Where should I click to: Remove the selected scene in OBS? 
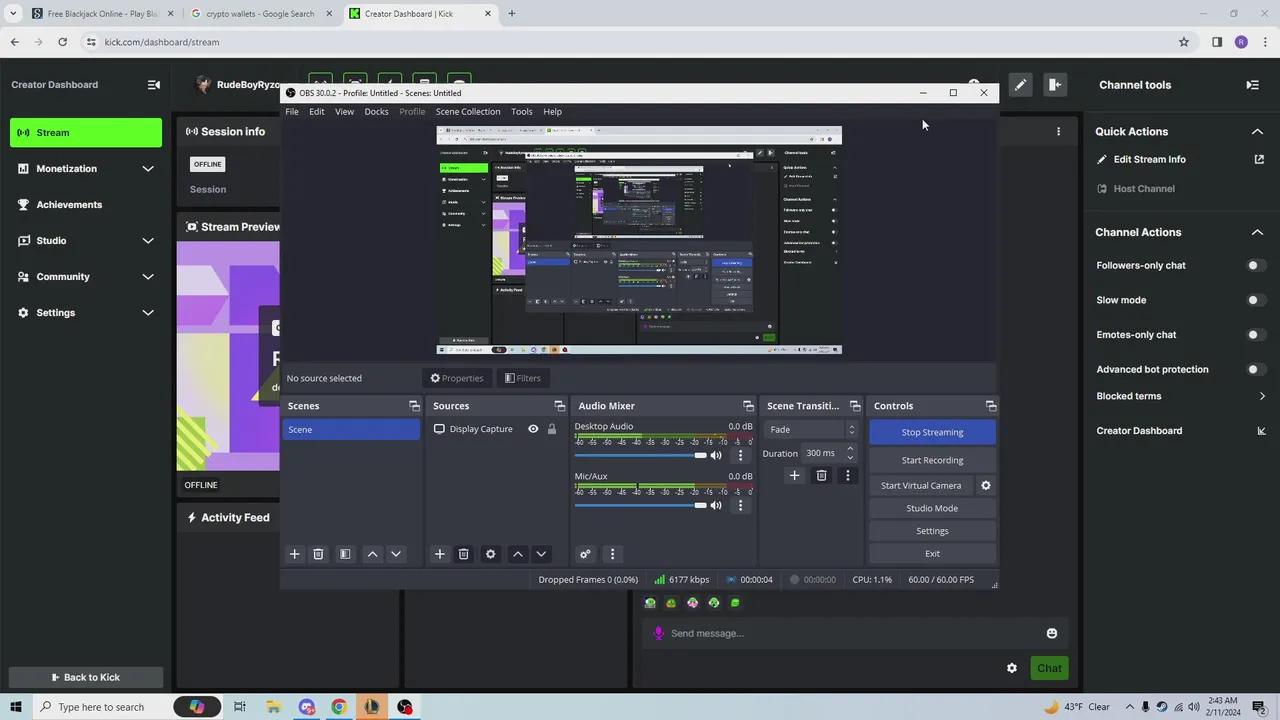[x=318, y=554]
